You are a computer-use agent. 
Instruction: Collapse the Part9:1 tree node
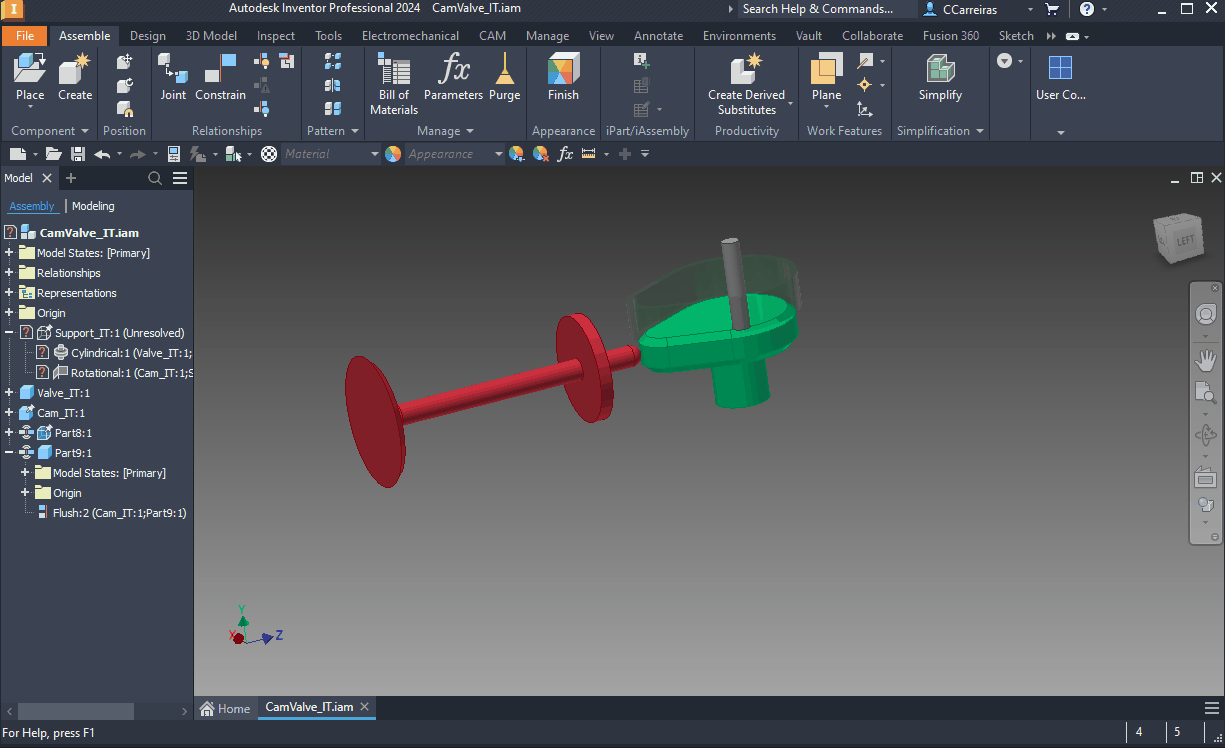9,453
